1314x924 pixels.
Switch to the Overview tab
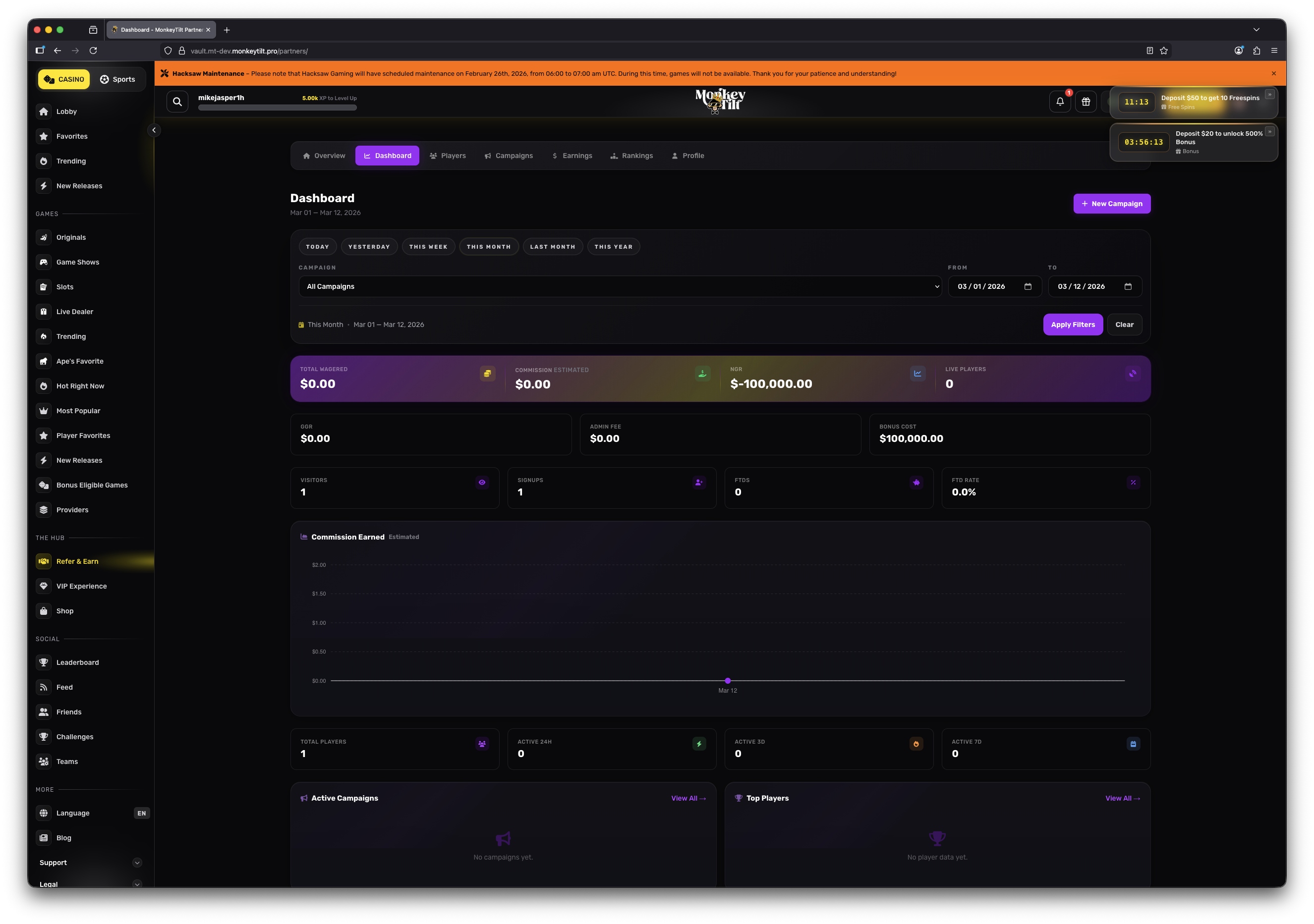pos(324,156)
